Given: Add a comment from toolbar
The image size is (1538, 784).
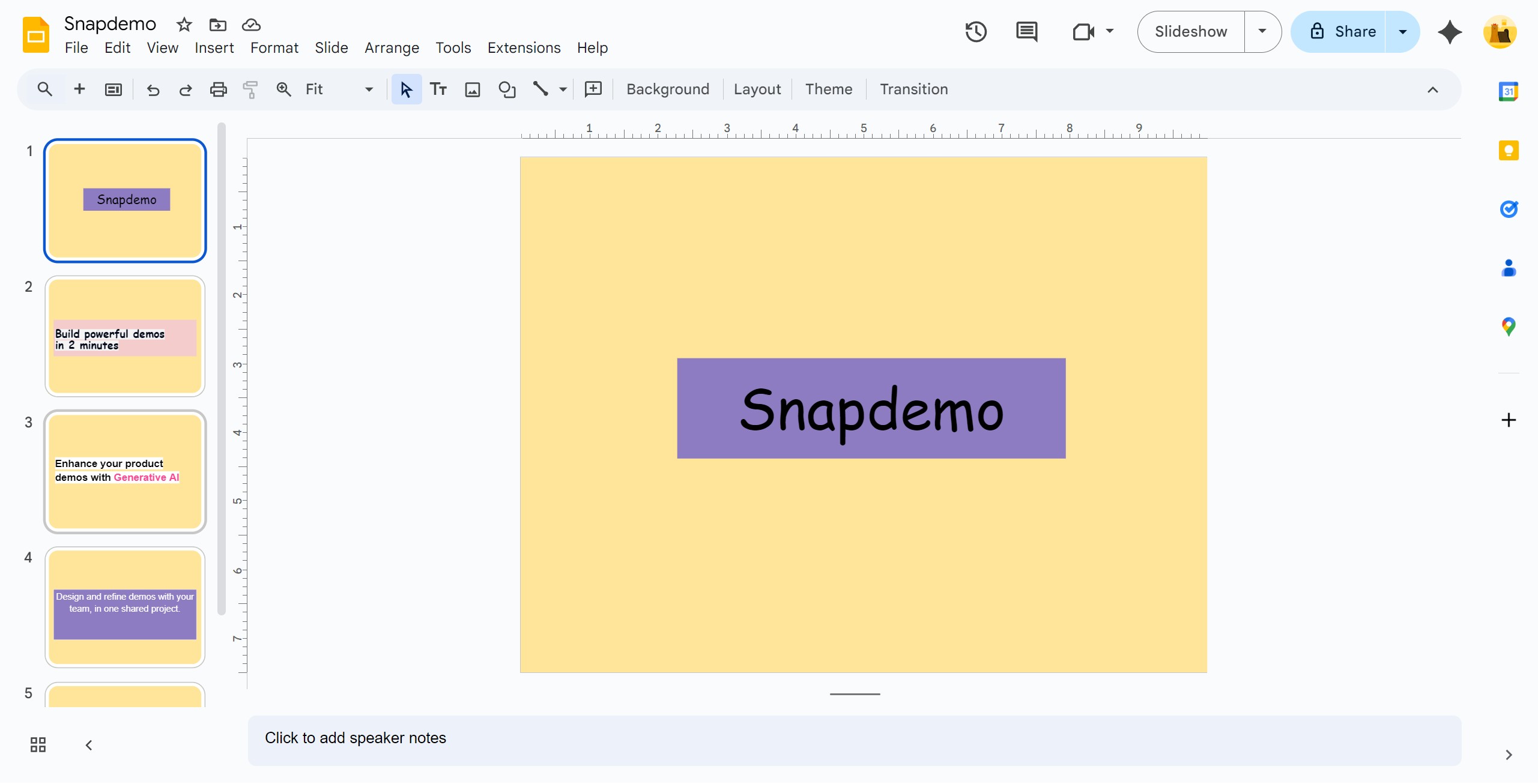Looking at the screenshot, I should coord(593,89).
